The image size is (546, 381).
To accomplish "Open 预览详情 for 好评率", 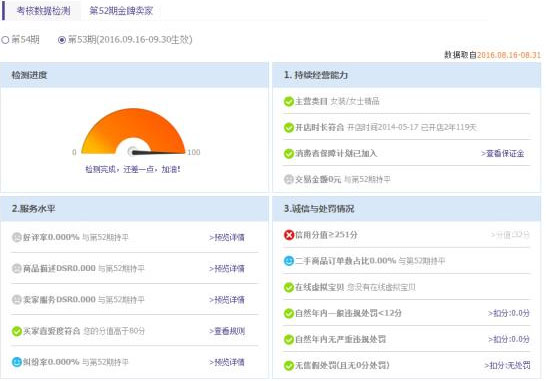I will pos(227,238).
